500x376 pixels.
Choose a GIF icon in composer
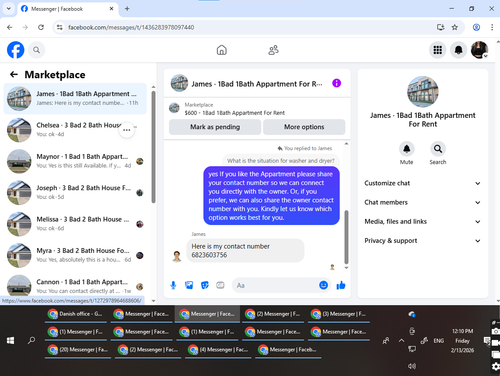220,285
